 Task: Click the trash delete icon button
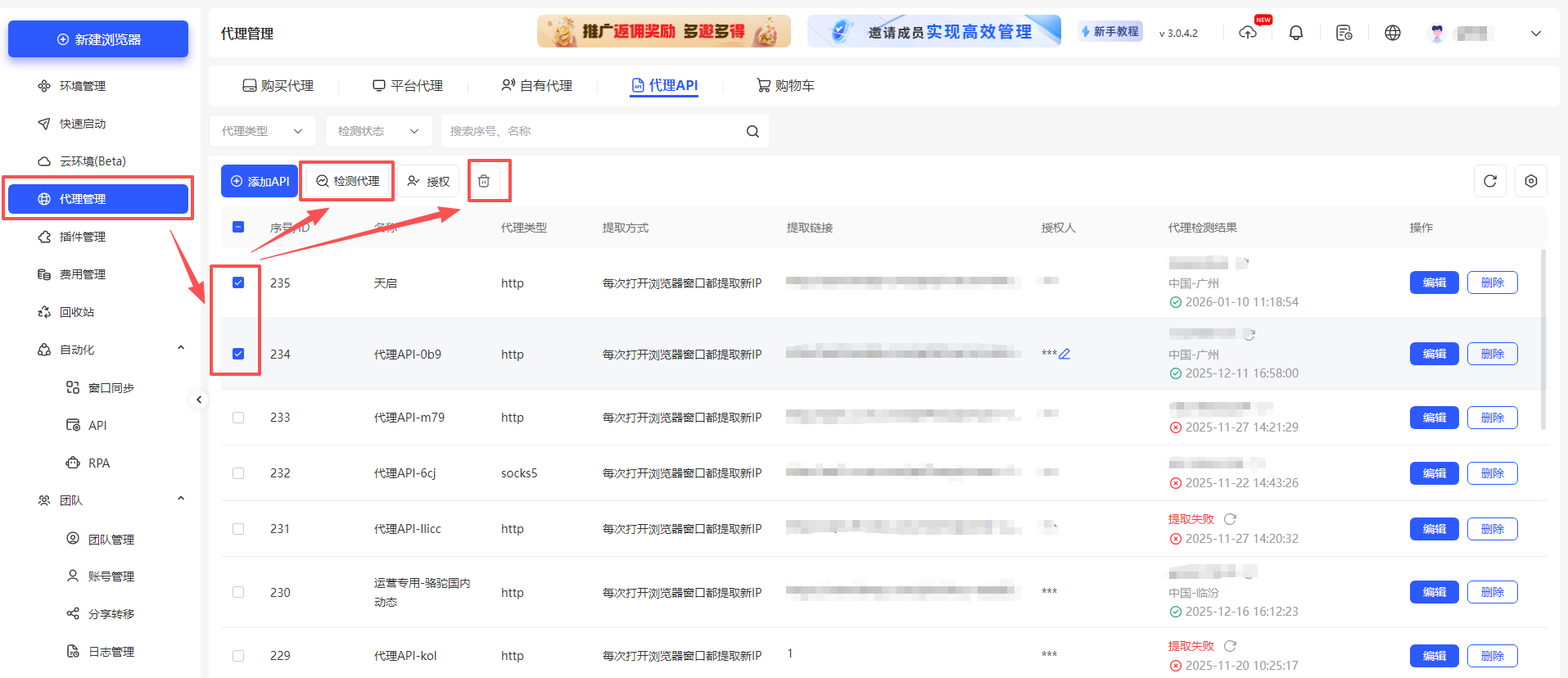point(484,181)
